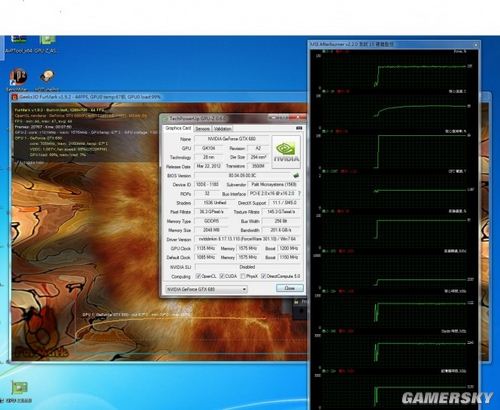Click the FurMark window title bar
The width and height of the screenshot is (500, 410).
tap(159, 97)
